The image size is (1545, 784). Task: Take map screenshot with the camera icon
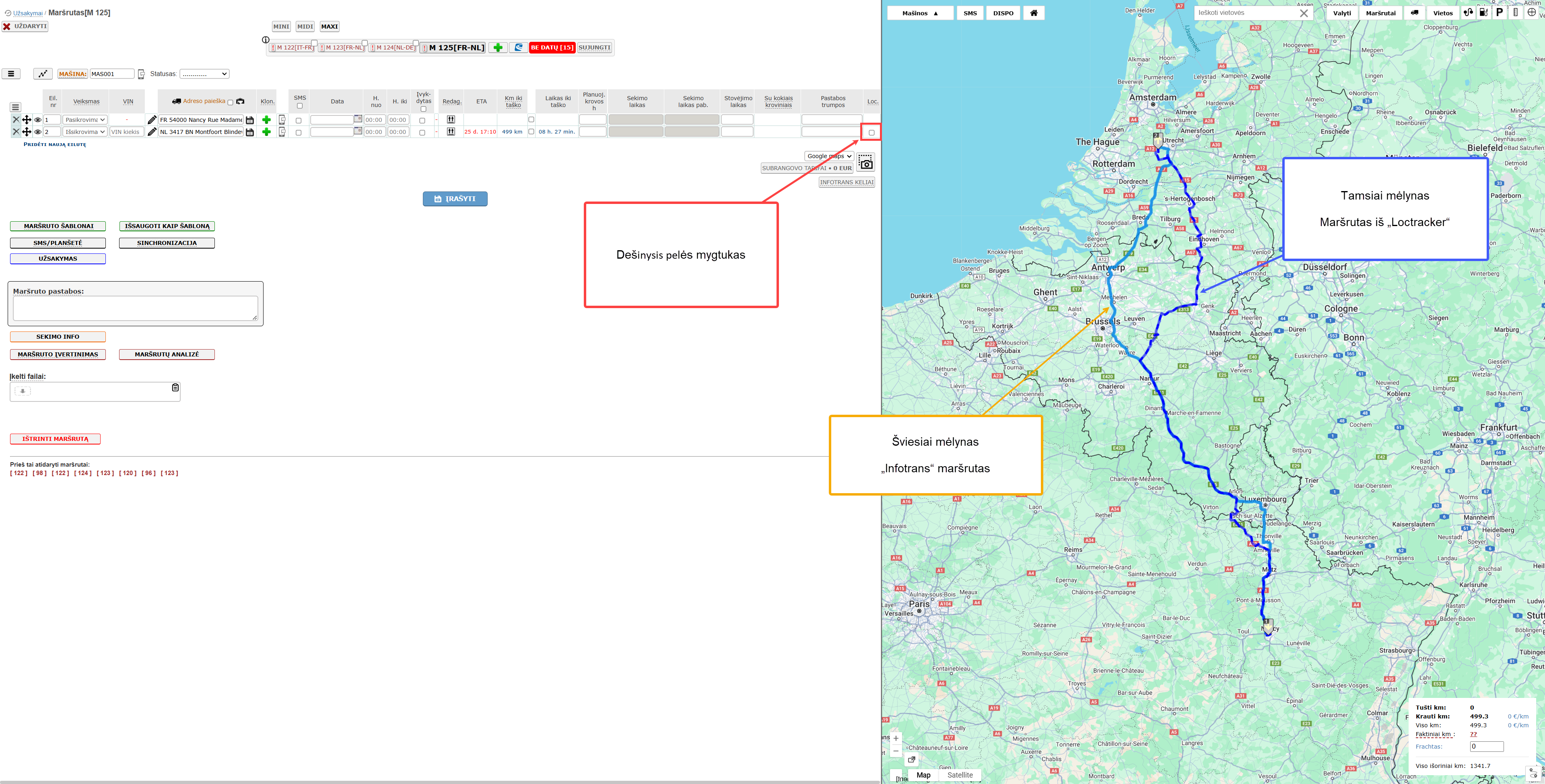click(x=865, y=162)
